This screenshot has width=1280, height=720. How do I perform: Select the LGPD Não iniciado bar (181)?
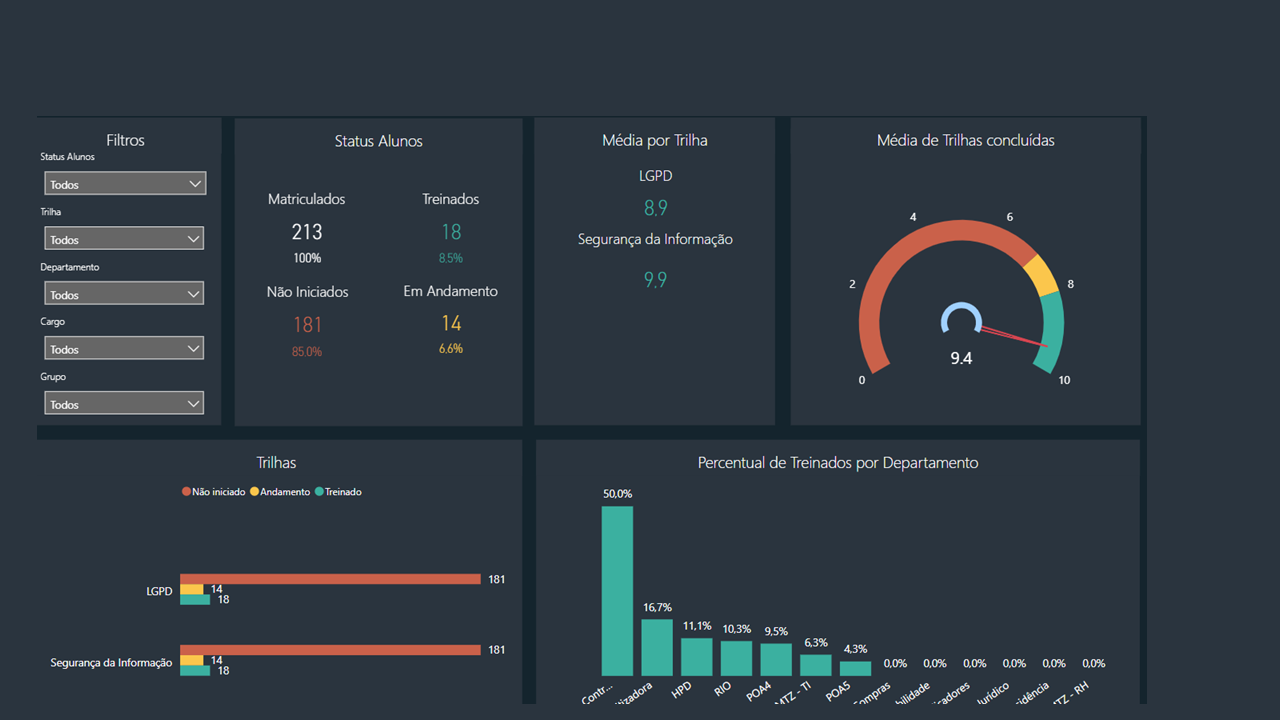330,579
